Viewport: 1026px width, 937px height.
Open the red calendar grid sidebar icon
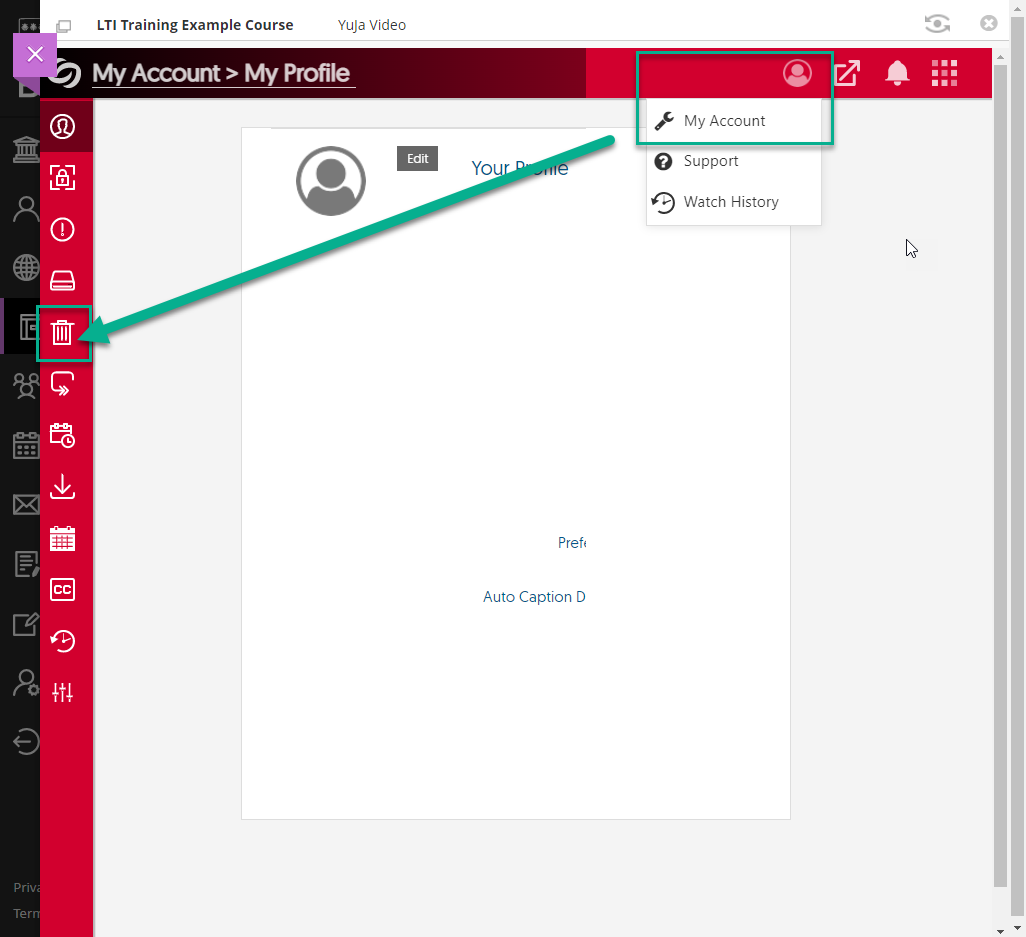pyautogui.click(x=63, y=539)
